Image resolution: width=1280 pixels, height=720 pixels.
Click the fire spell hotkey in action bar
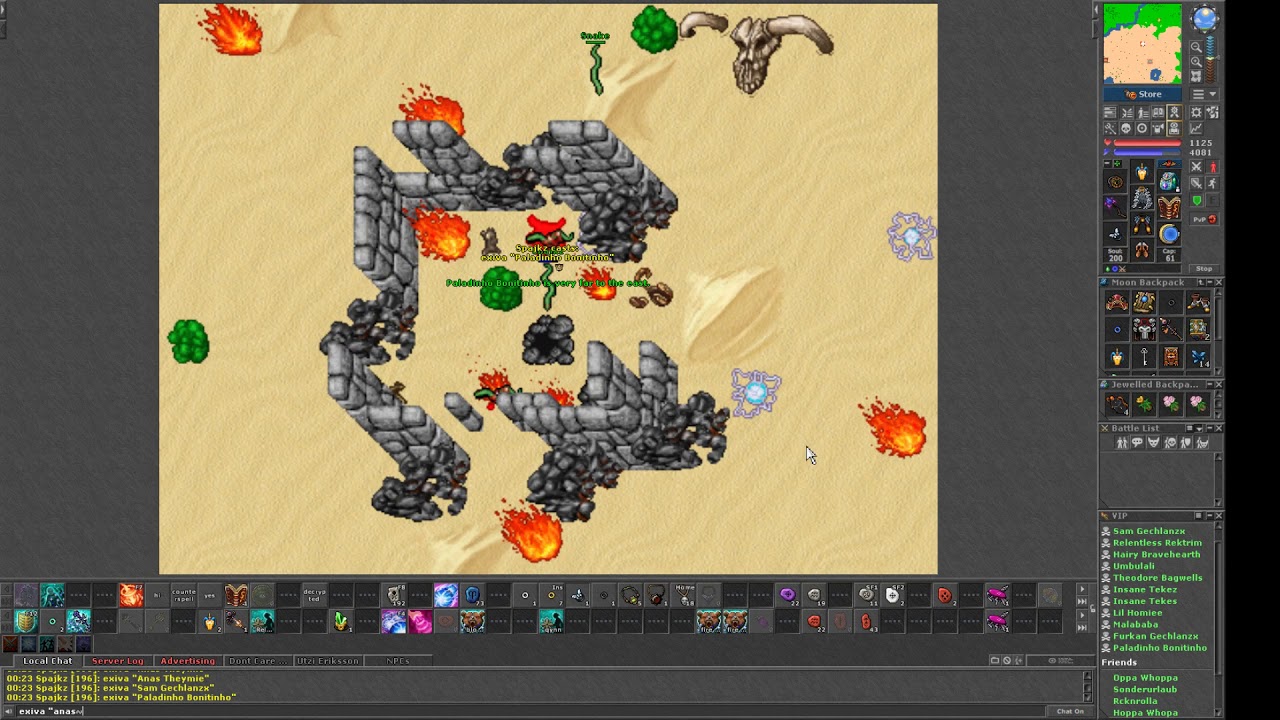(131, 595)
